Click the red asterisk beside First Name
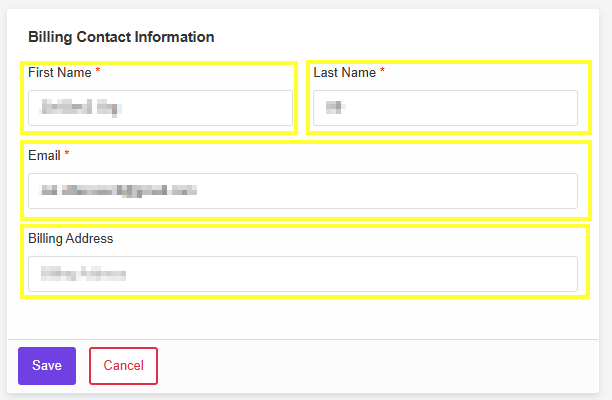The width and height of the screenshot is (612, 400). point(98,71)
